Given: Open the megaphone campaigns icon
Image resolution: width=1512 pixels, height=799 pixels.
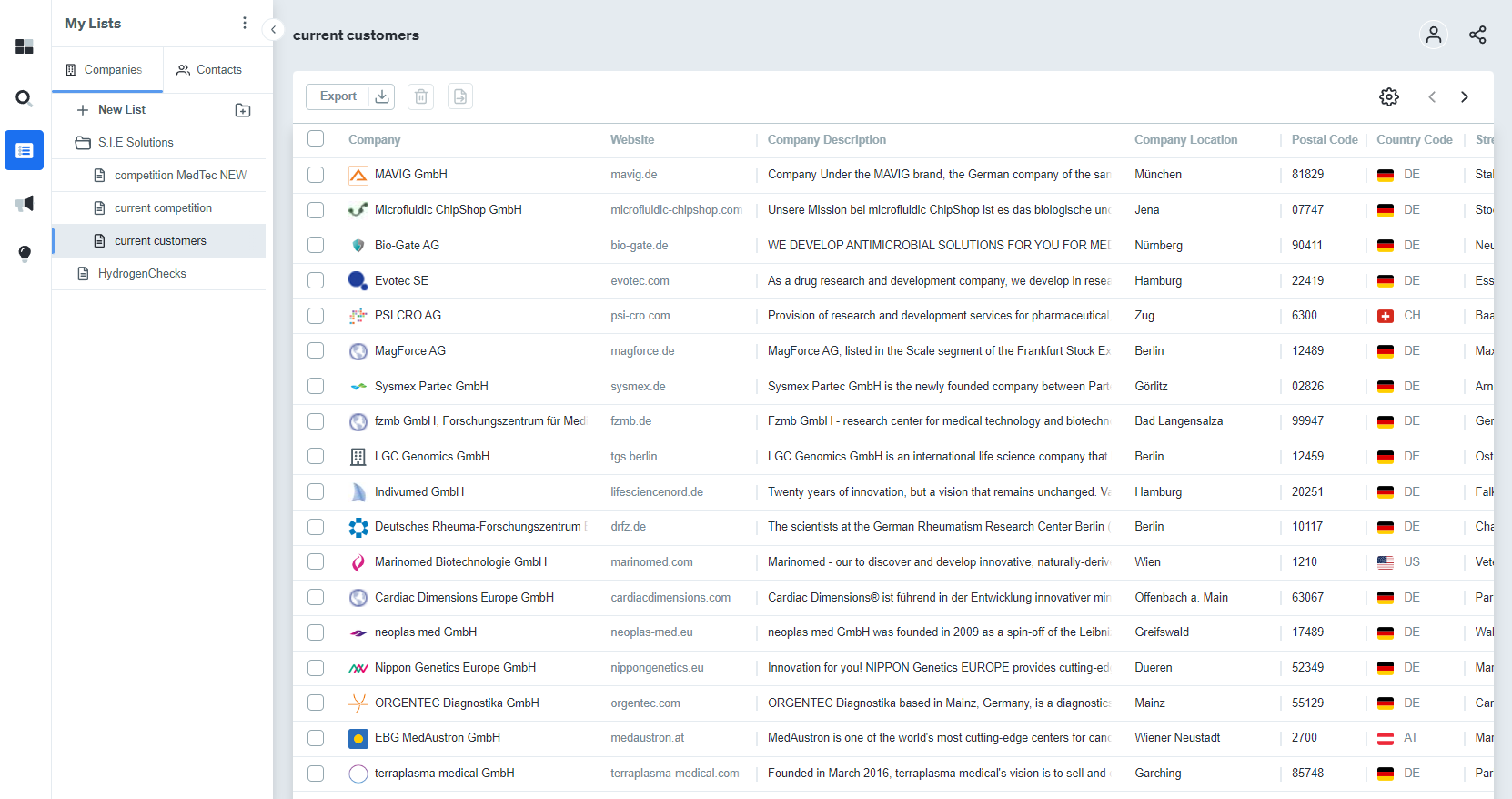Looking at the screenshot, I should 25,203.
